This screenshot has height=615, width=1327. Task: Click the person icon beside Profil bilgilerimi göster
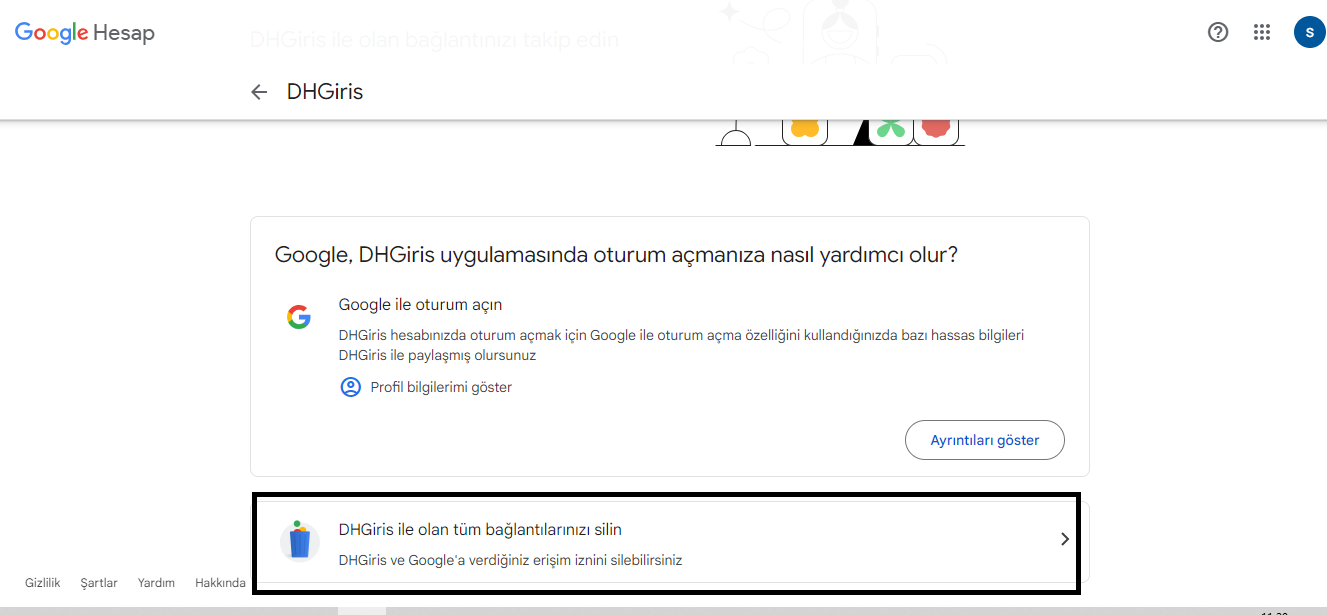(x=350, y=387)
